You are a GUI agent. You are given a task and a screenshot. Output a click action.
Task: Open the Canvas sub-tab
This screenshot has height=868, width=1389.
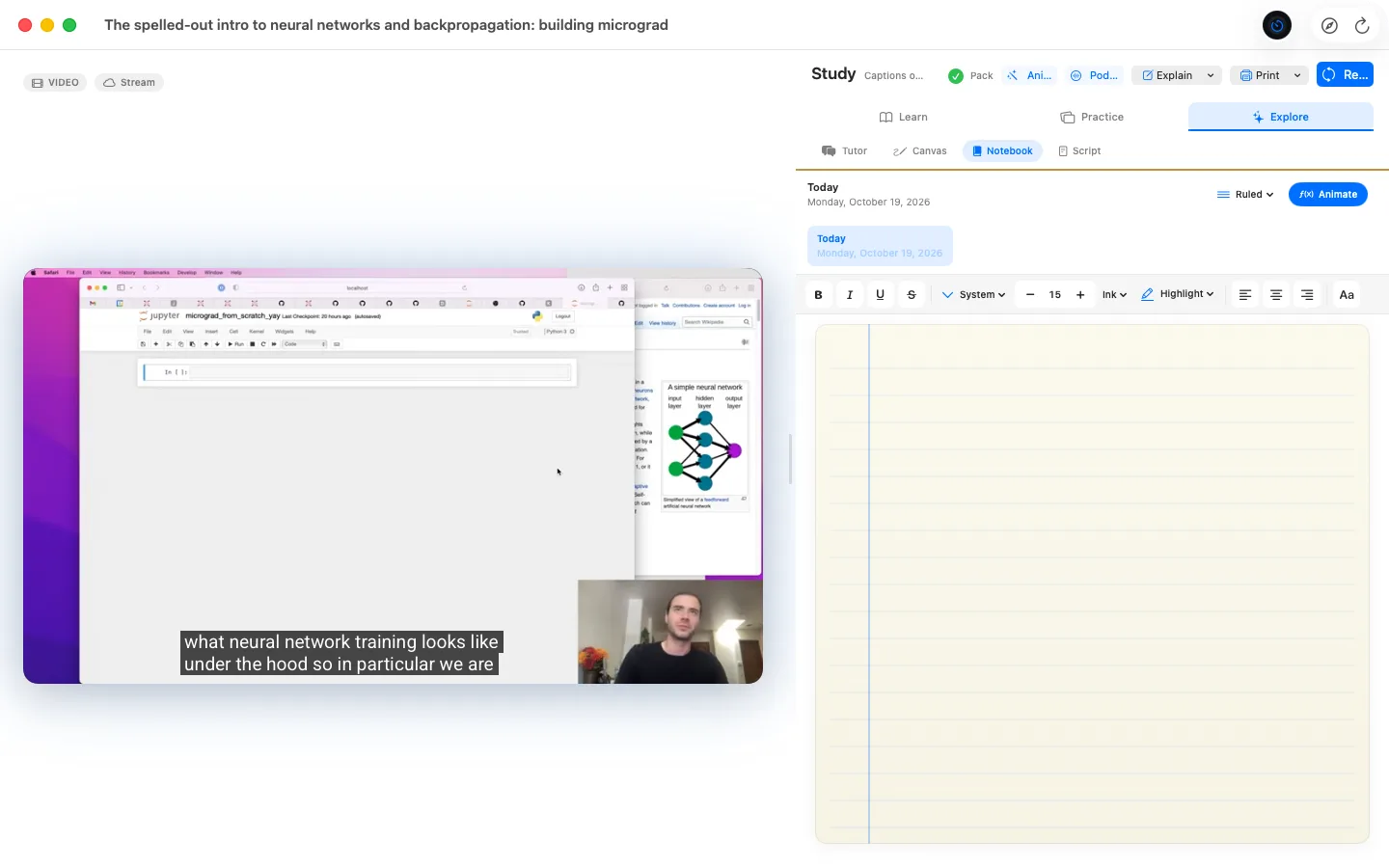pos(919,151)
